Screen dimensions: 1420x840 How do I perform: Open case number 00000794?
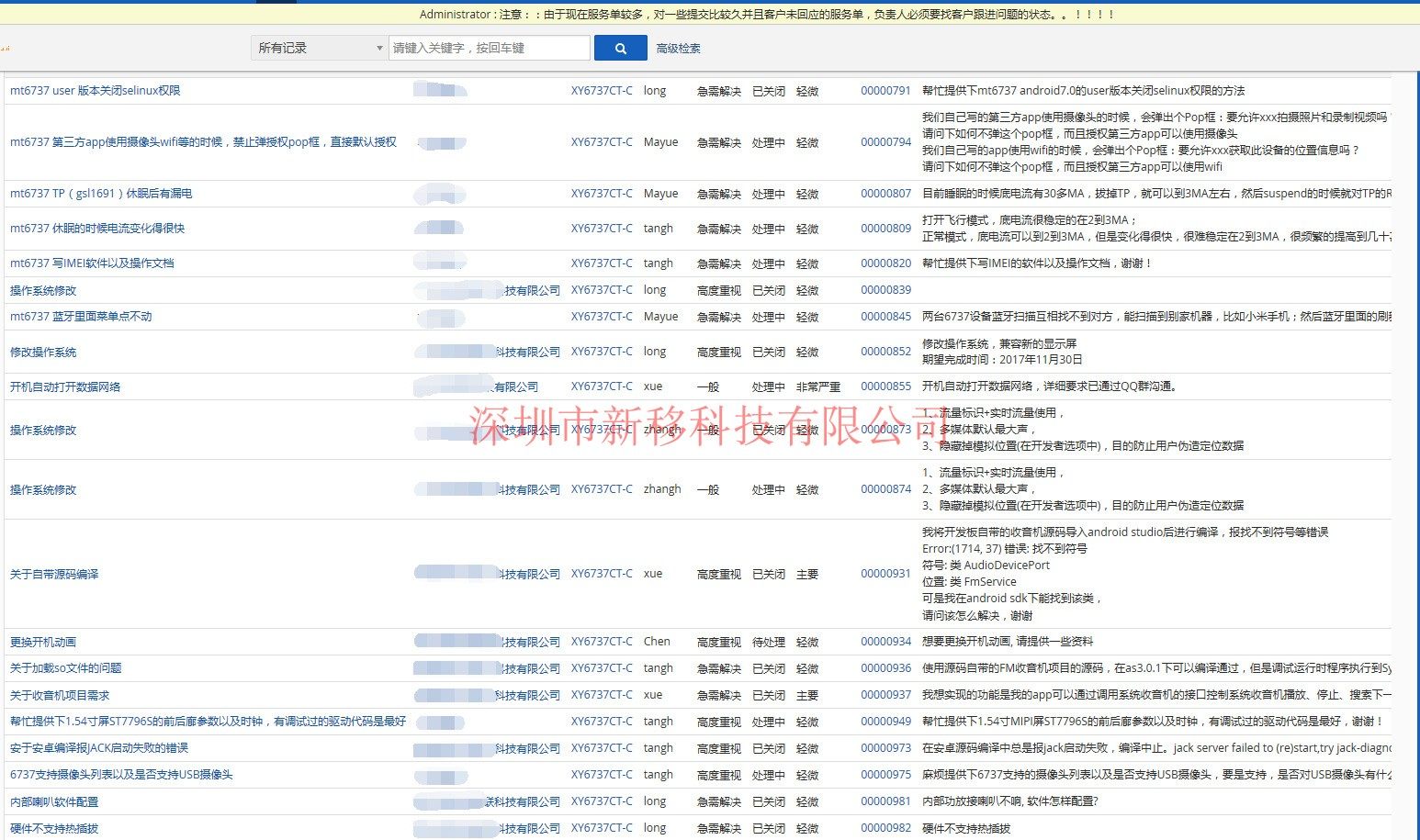tap(885, 142)
